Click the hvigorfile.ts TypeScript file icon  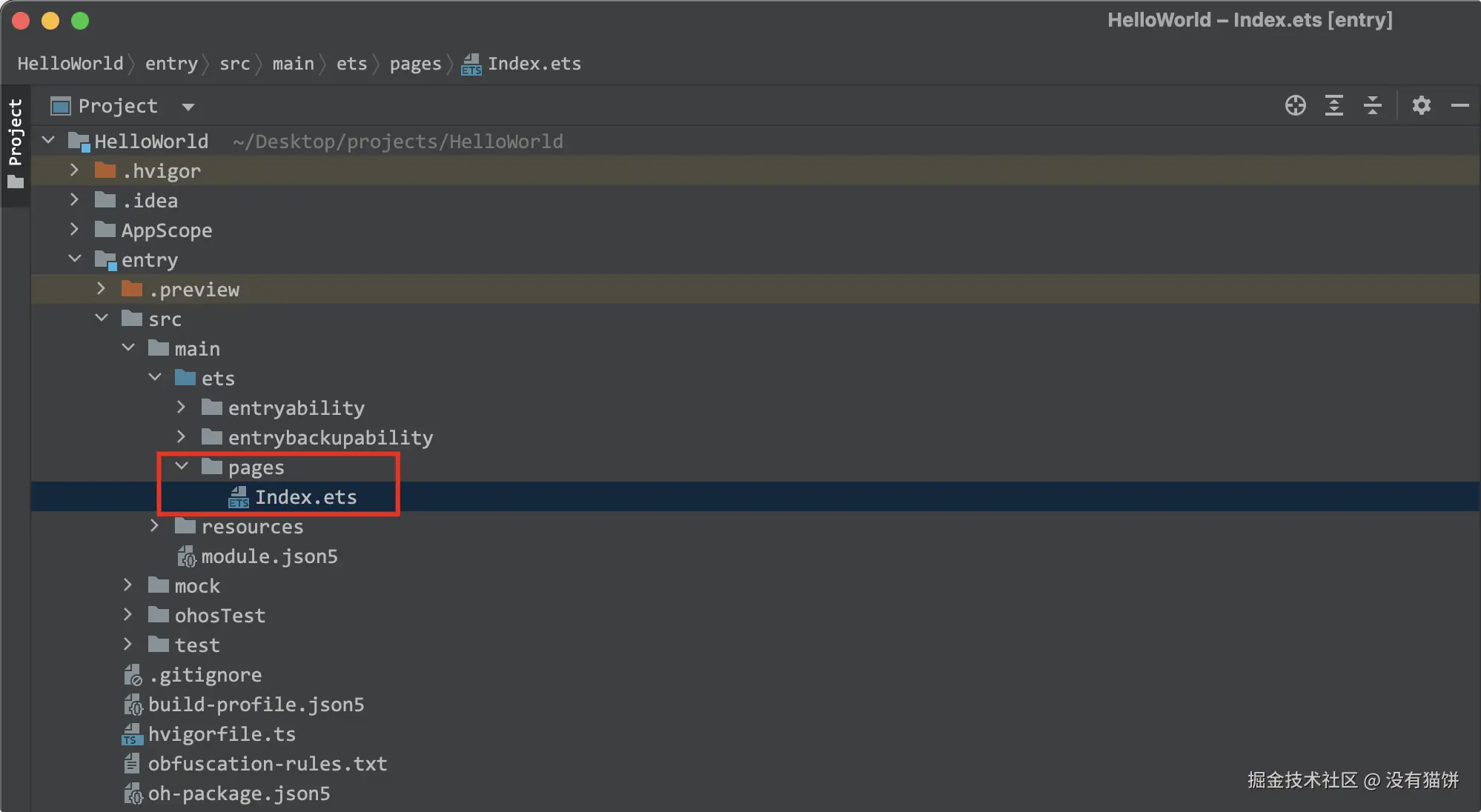132,734
